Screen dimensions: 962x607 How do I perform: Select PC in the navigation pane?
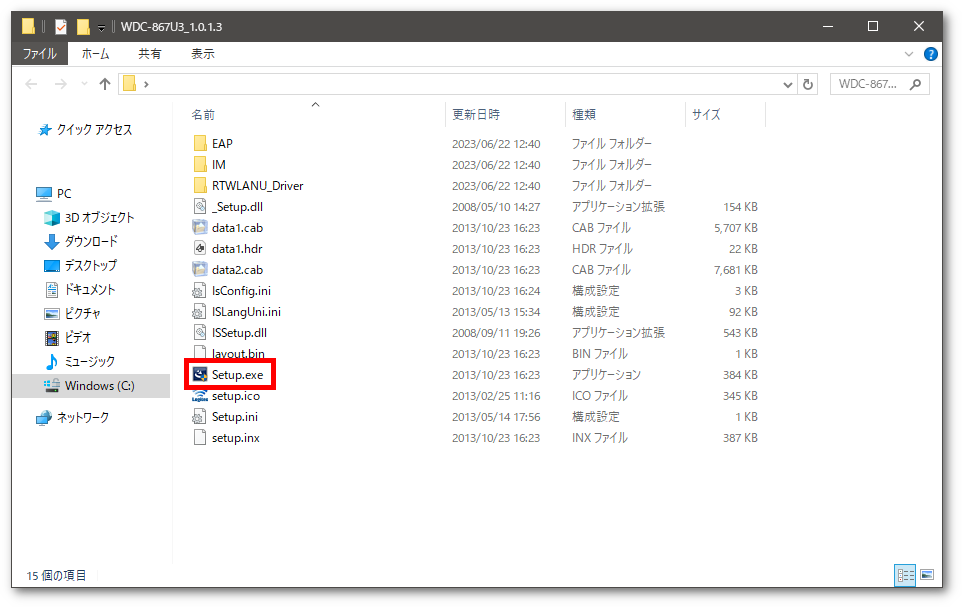point(53,193)
